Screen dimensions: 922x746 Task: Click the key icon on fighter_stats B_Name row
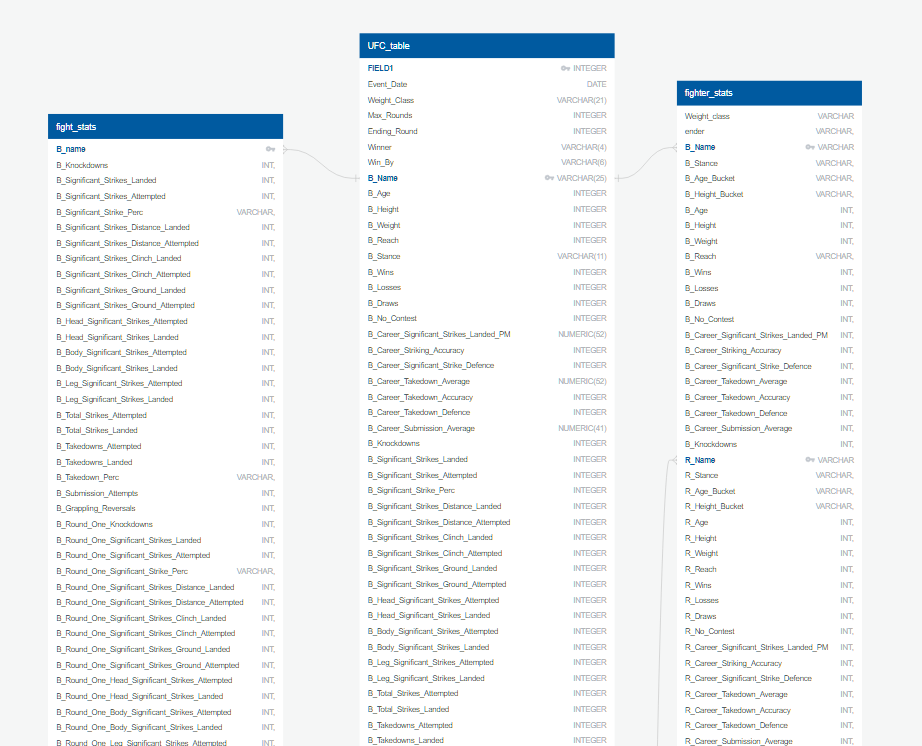pyautogui.click(x=810, y=148)
